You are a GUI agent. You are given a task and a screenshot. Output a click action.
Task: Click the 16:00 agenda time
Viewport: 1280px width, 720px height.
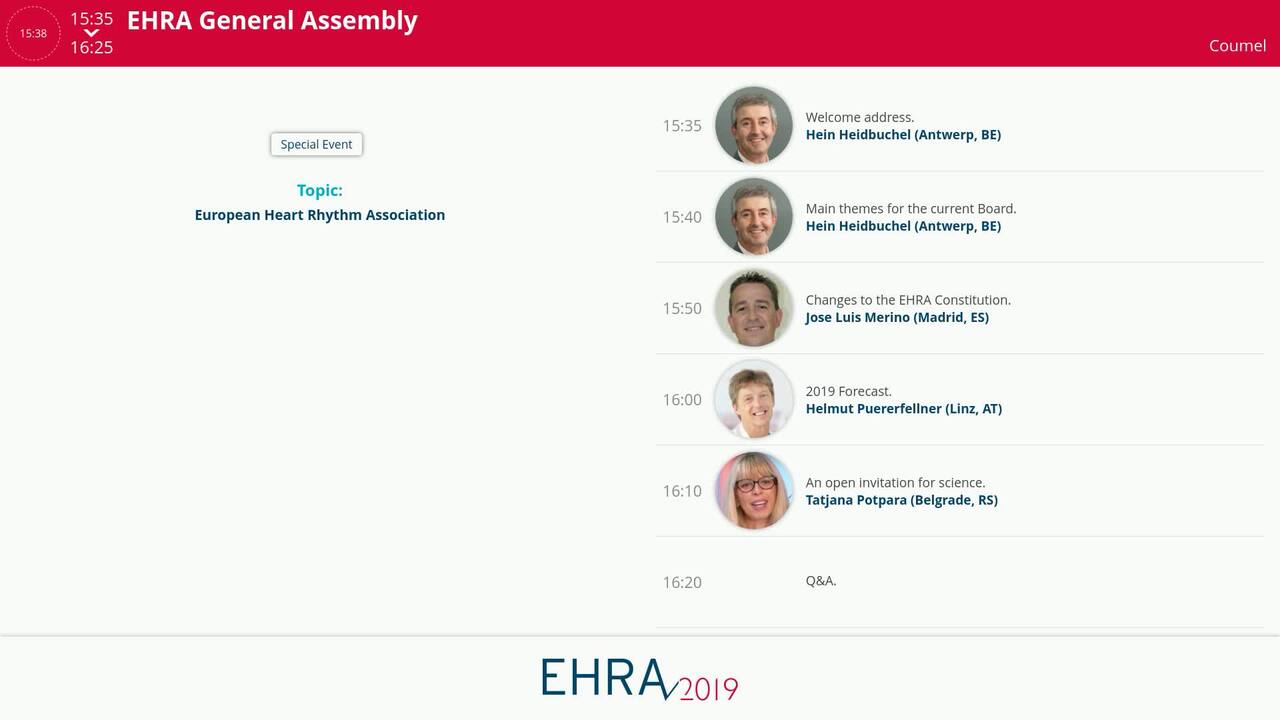tap(682, 400)
